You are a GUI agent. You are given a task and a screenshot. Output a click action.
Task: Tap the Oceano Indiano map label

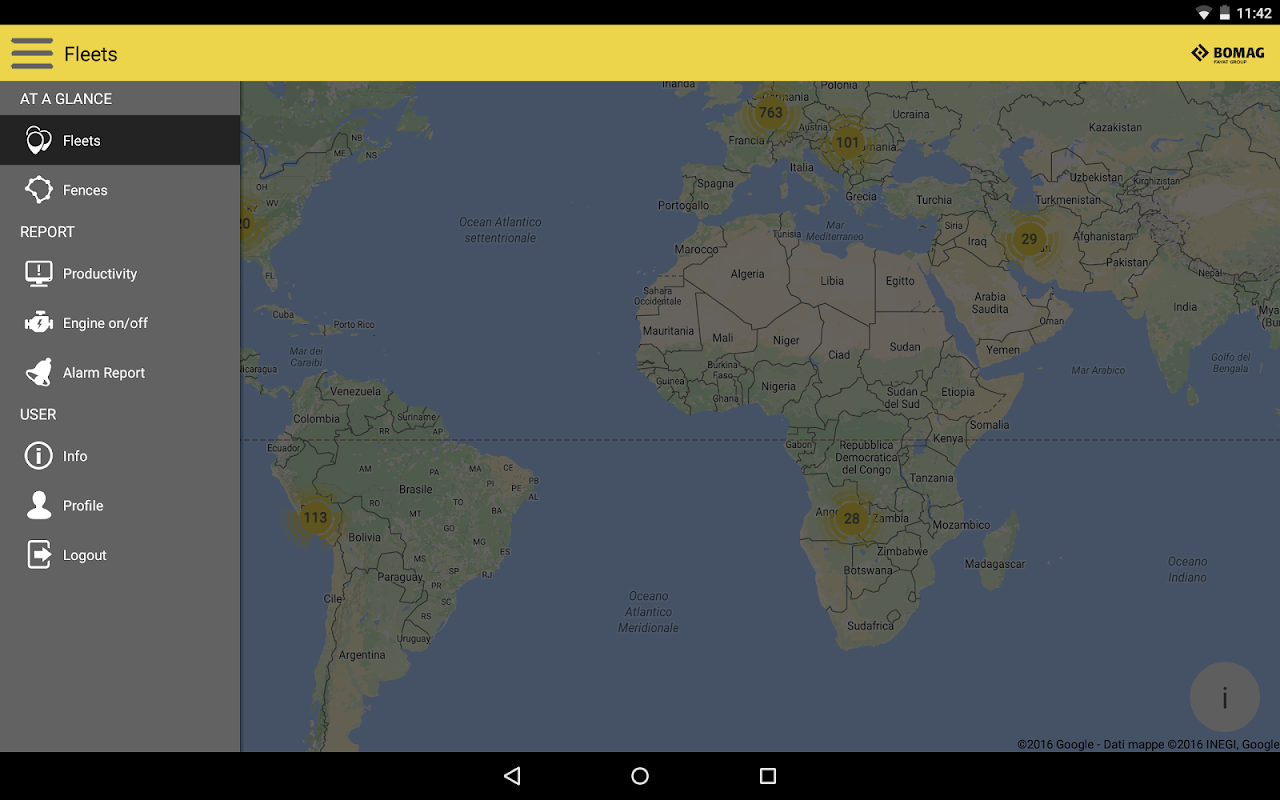click(1188, 569)
